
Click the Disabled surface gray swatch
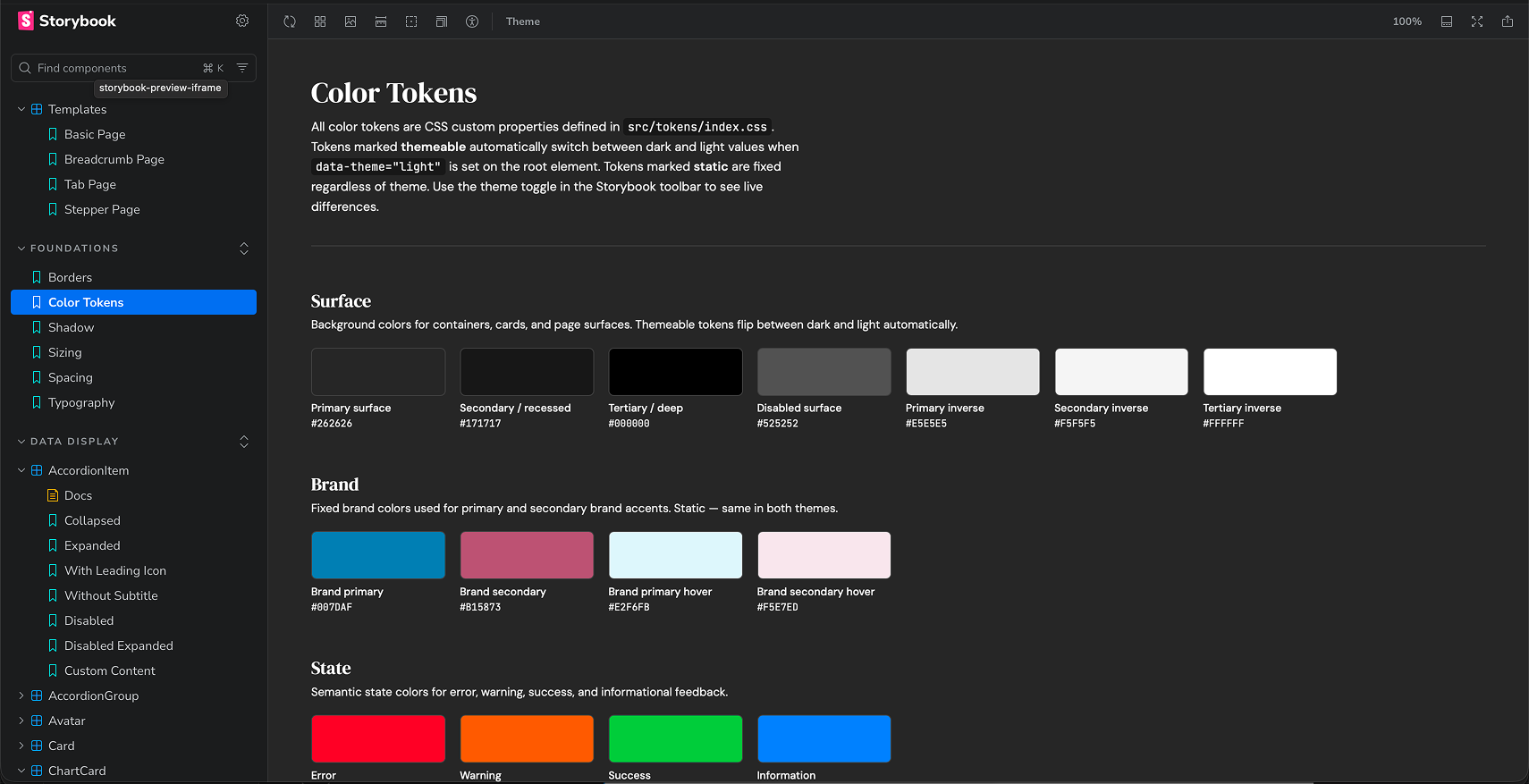pos(824,372)
